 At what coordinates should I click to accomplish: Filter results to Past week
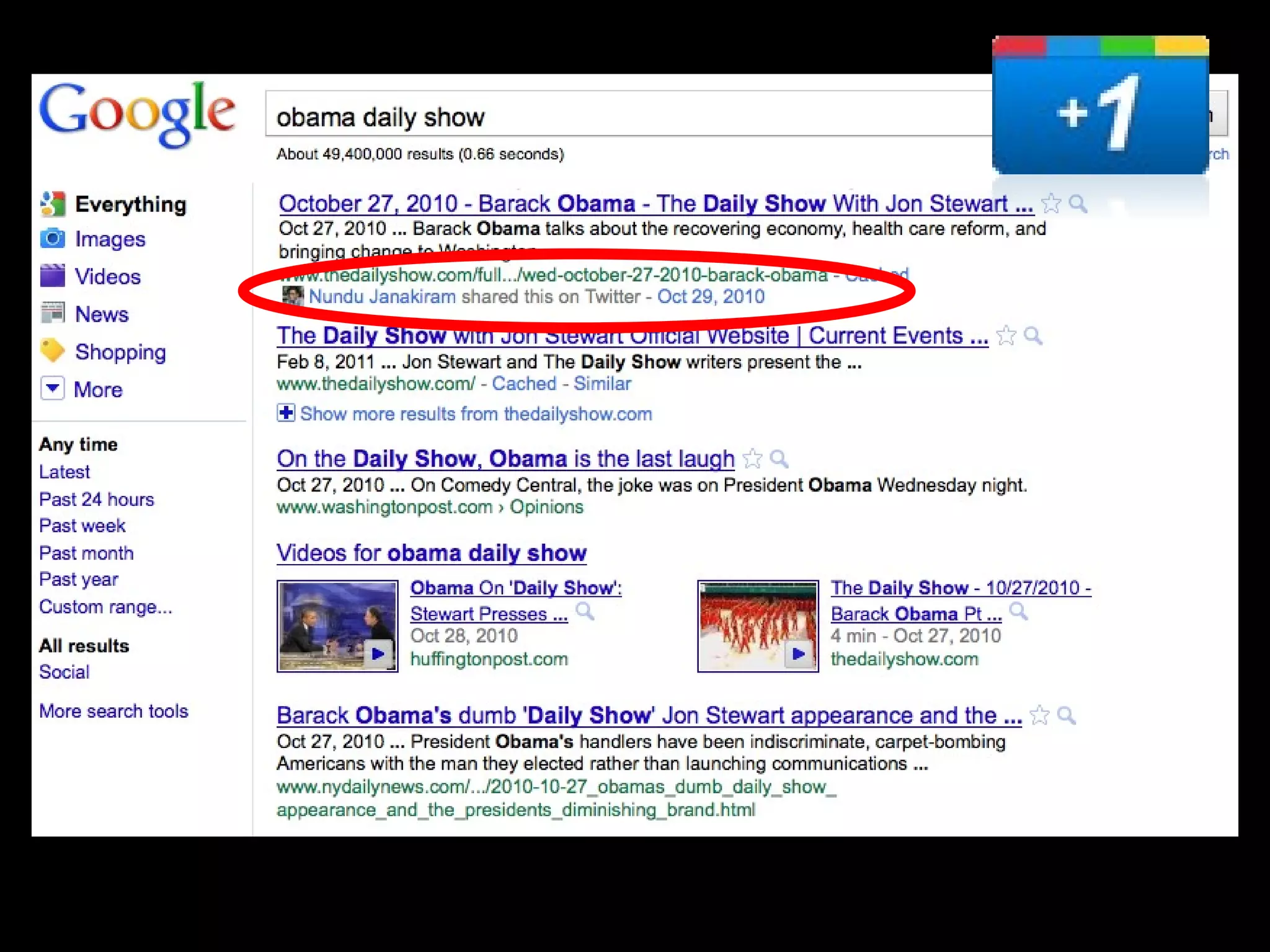click(x=82, y=526)
